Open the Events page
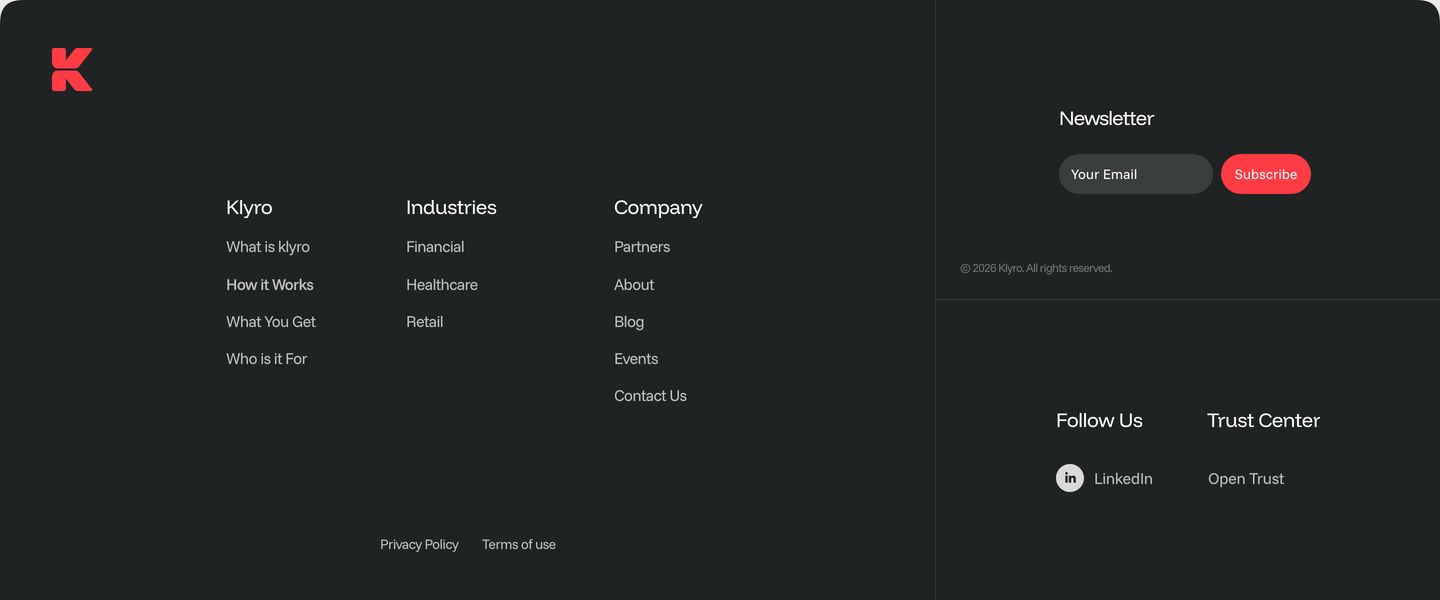1440x600 pixels. coord(636,359)
